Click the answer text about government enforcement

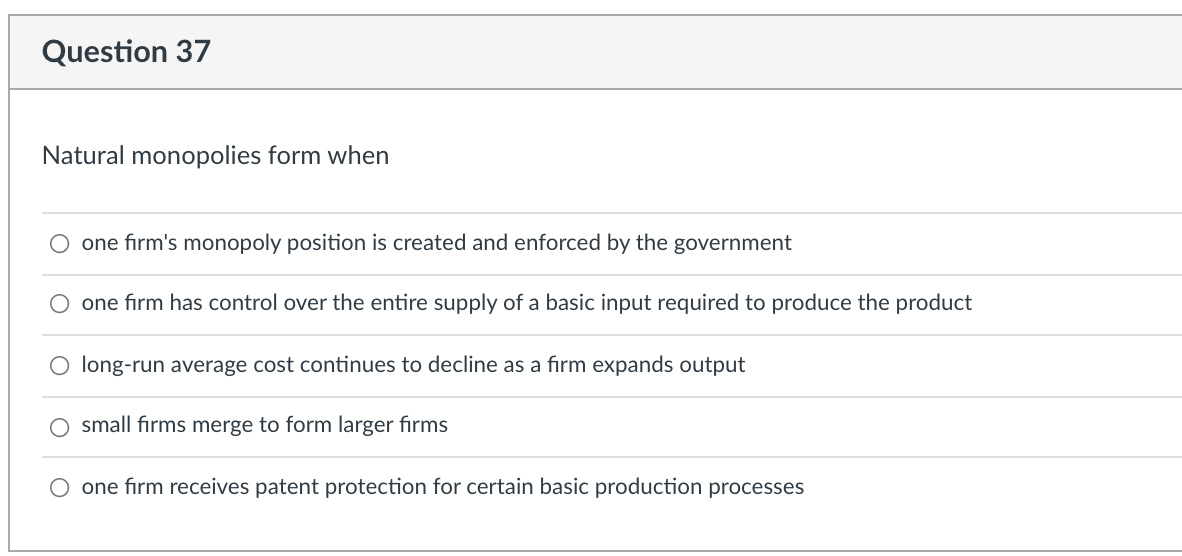(x=436, y=243)
